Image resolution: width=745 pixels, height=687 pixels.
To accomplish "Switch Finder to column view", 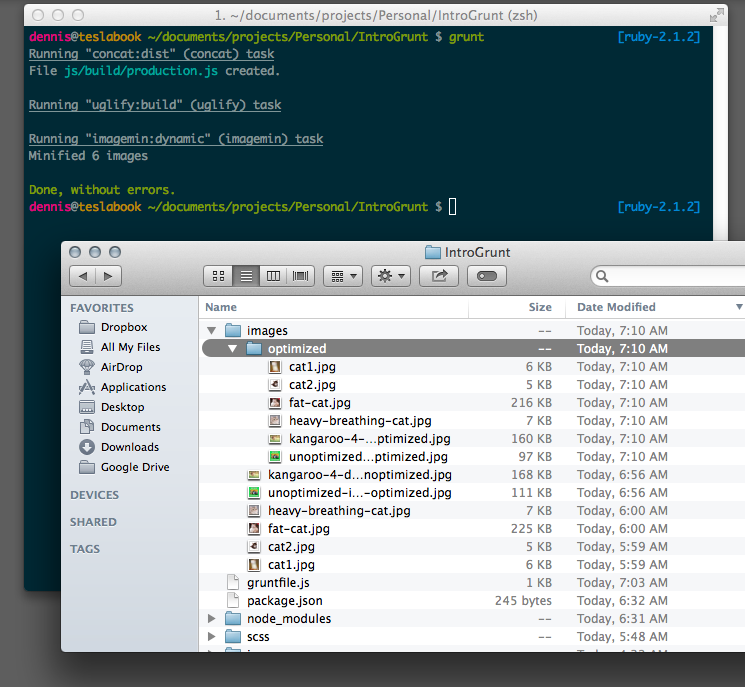I will [273, 276].
